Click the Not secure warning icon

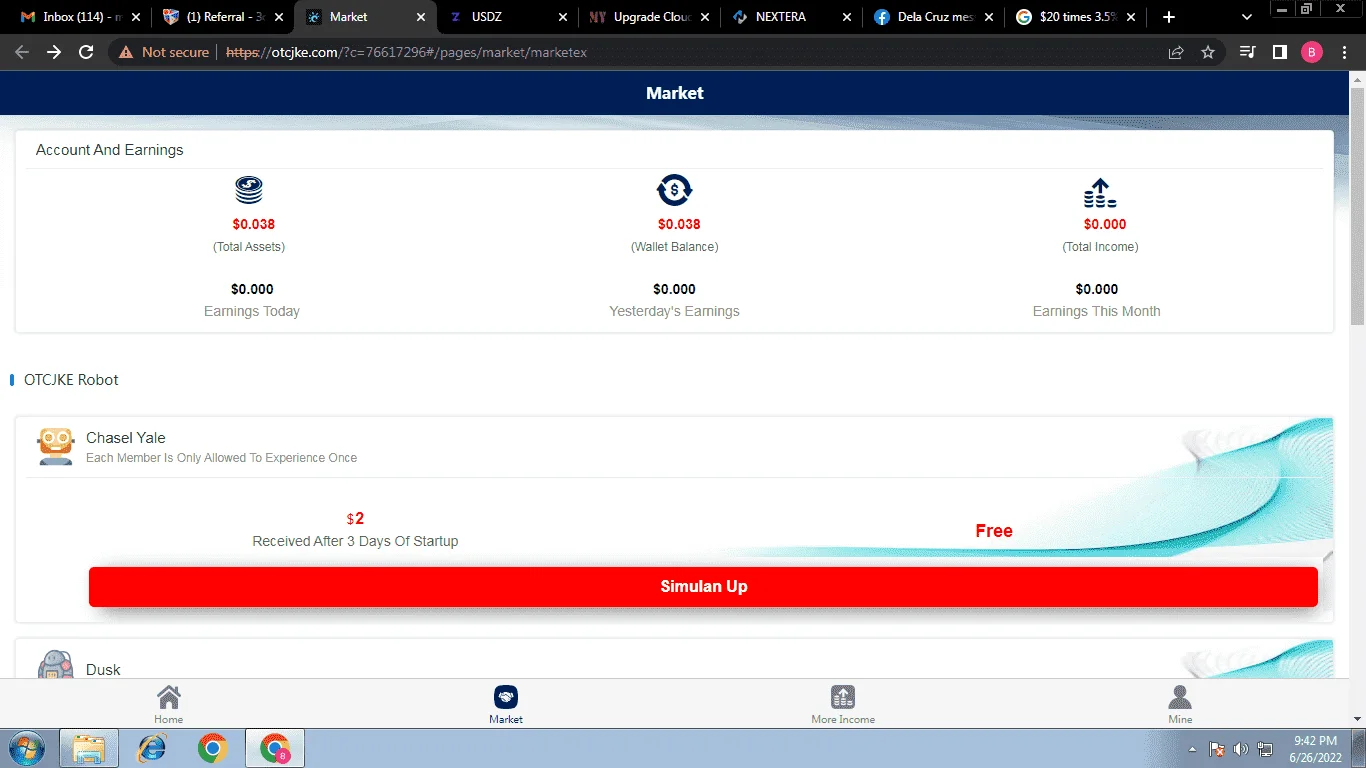(x=126, y=52)
